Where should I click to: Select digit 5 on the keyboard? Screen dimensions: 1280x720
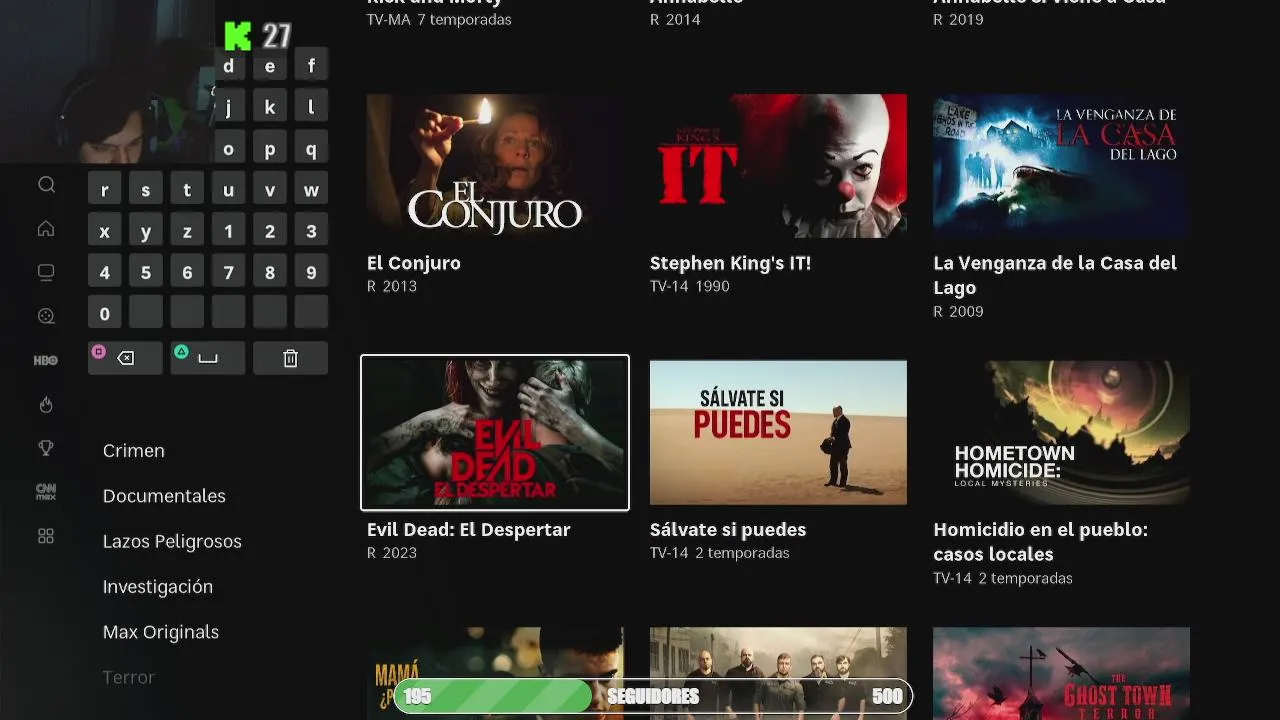tap(146, 273)
